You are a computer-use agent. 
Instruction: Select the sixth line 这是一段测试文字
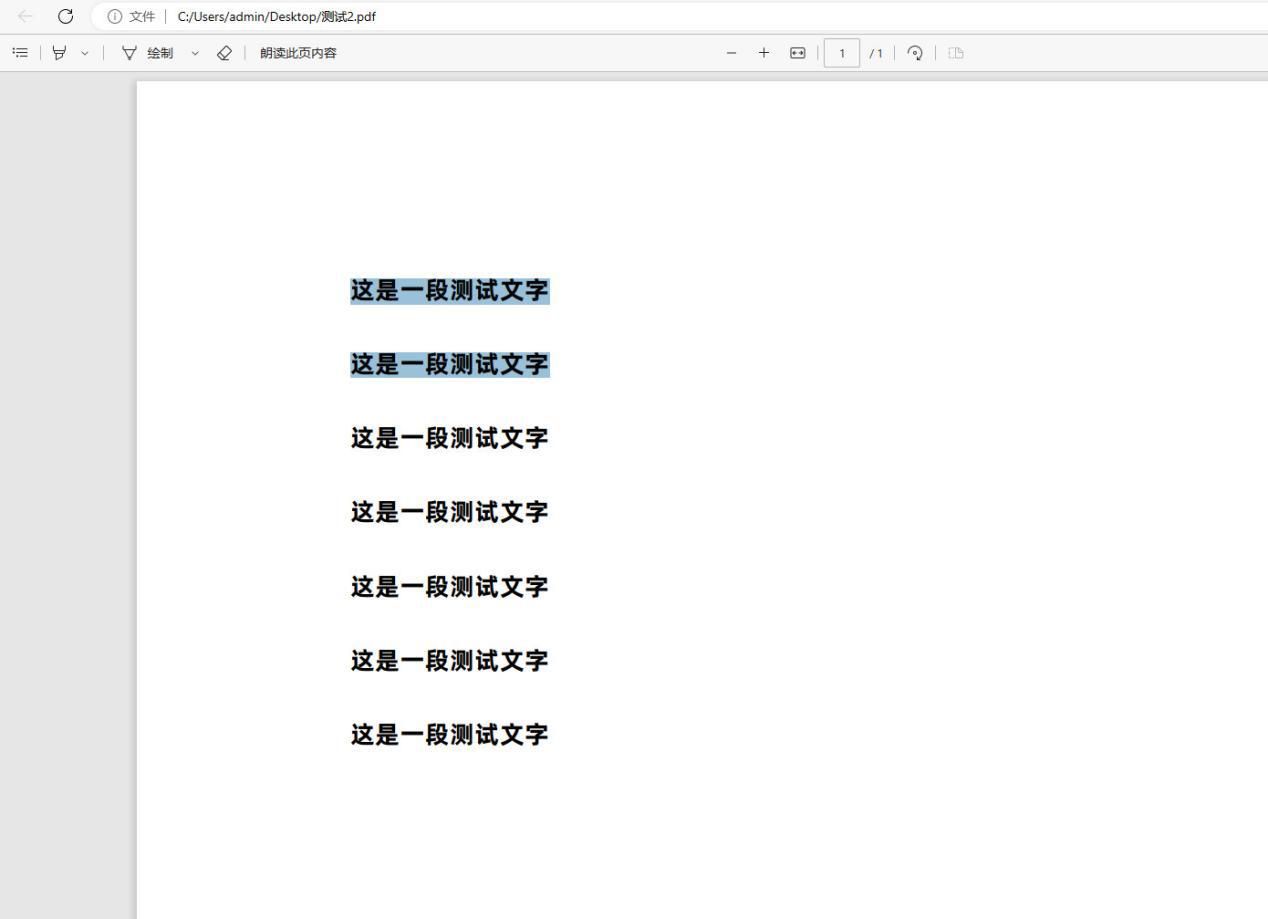click(x=450, y=660)
